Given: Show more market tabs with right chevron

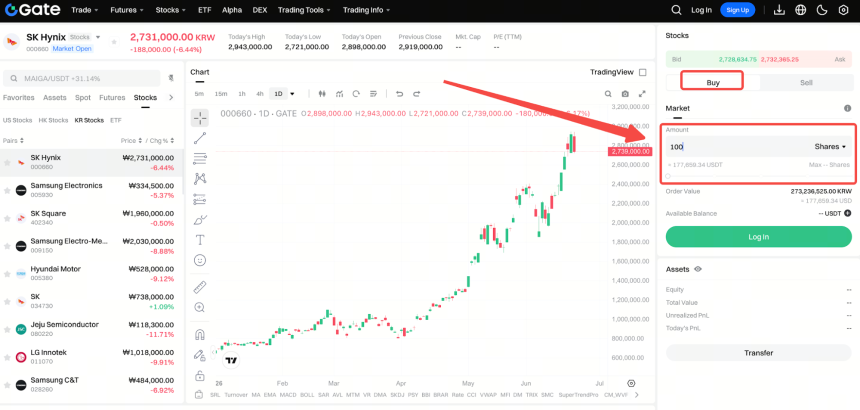Looking at the screenshot, I should 171,98.
